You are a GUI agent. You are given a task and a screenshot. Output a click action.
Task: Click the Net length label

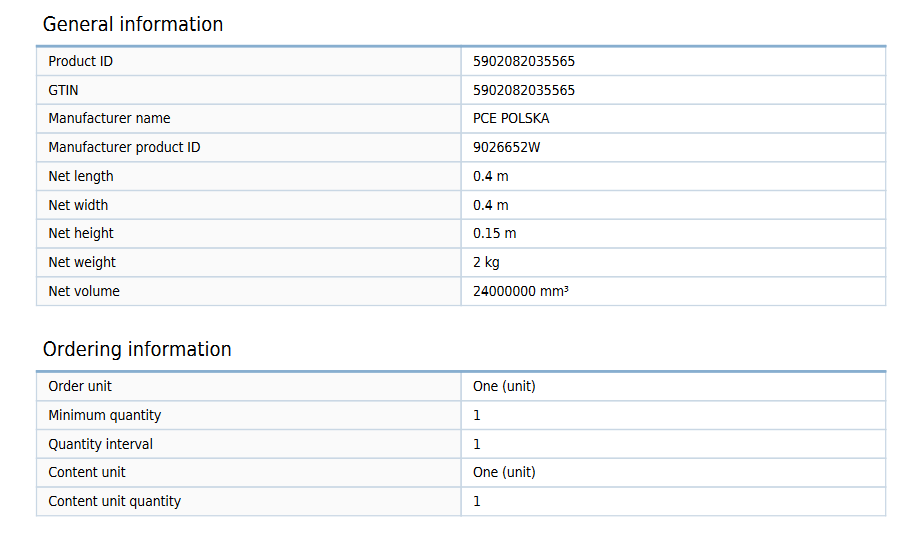(x=81, y=176)
